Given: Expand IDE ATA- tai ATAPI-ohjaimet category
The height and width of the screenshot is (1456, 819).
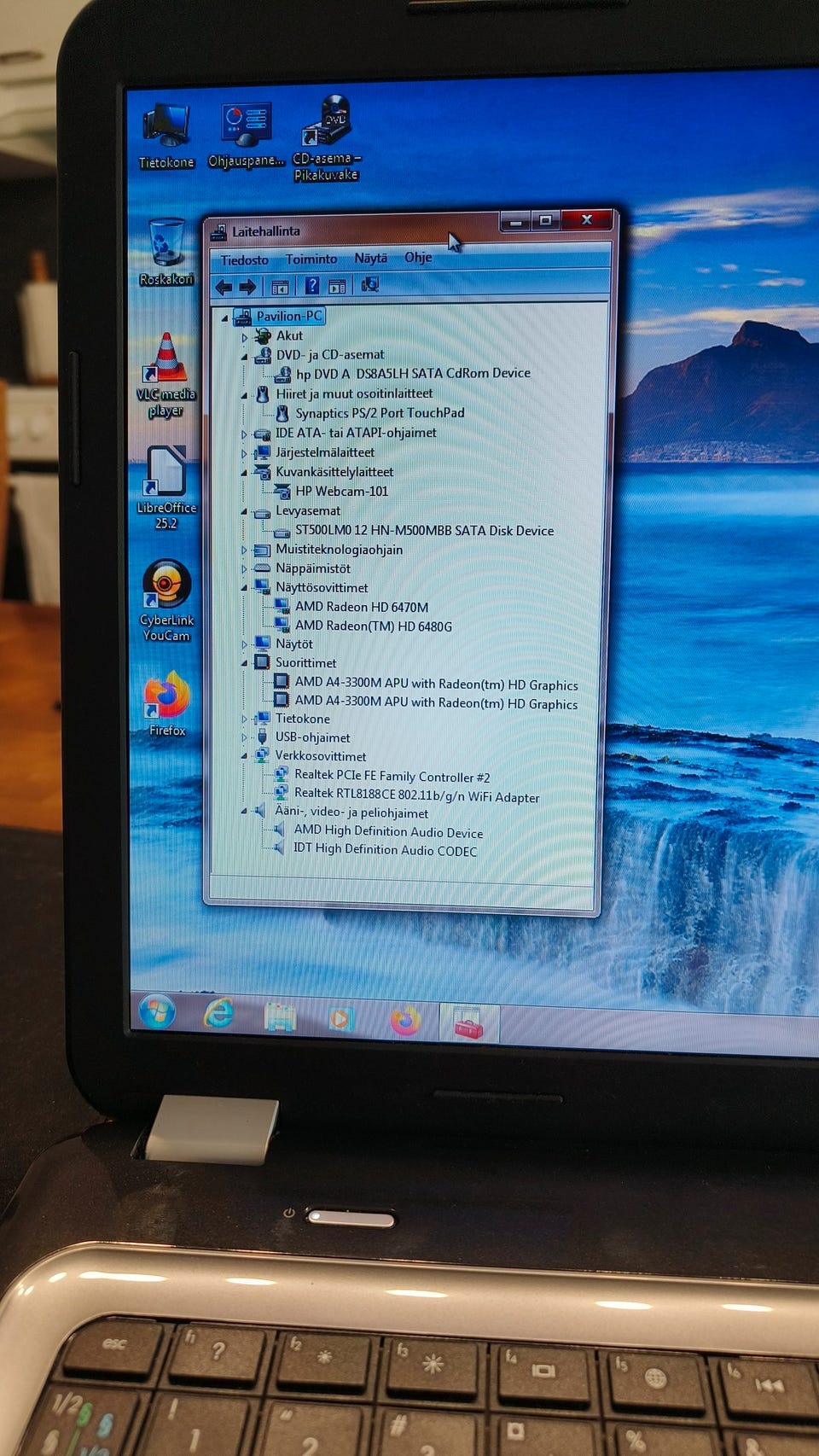Looking at the screenshot, I should pyautogui.click(x=244, y=435).
